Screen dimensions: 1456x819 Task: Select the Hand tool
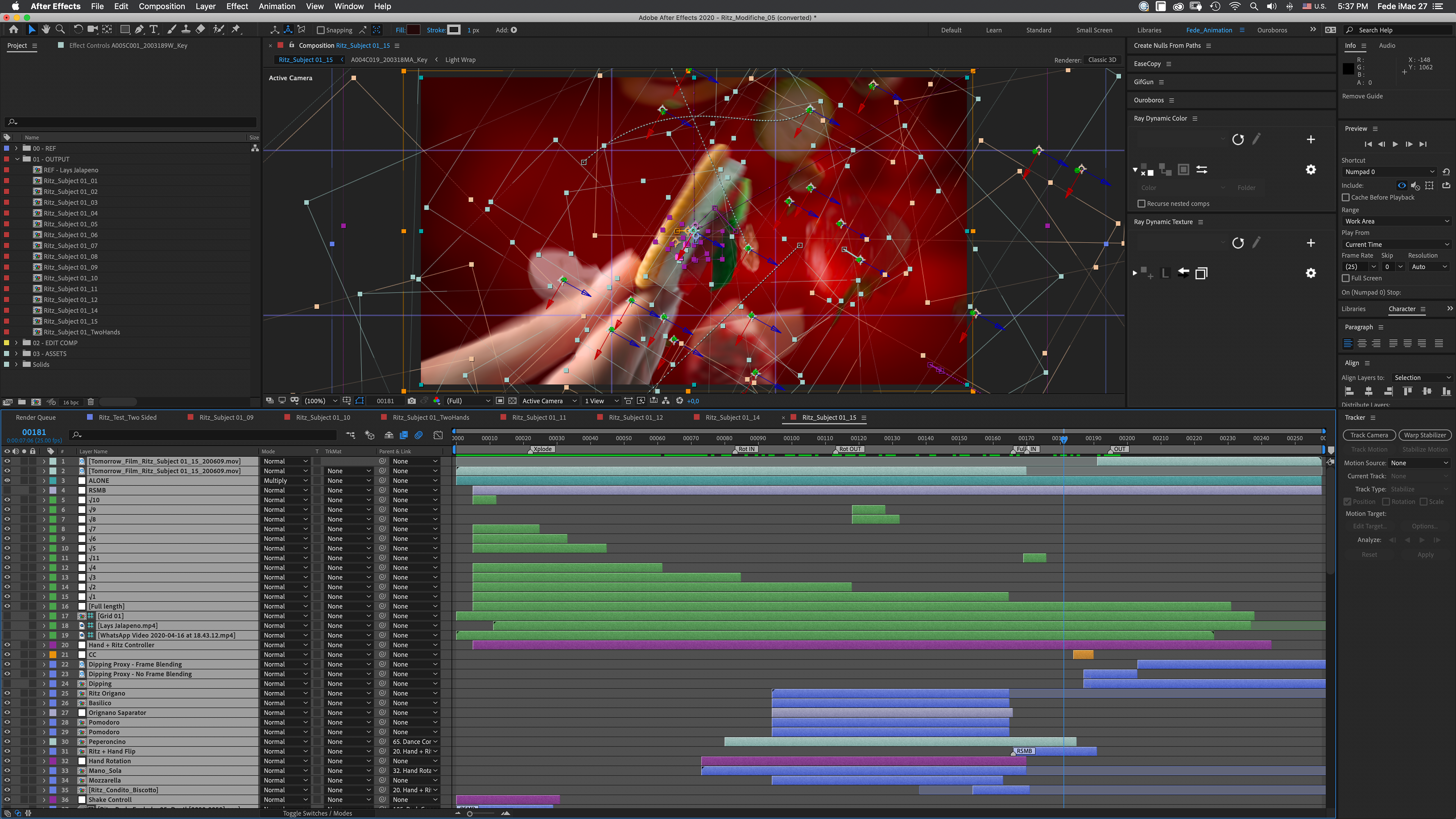pyautogui.click(x=46, y=30)
